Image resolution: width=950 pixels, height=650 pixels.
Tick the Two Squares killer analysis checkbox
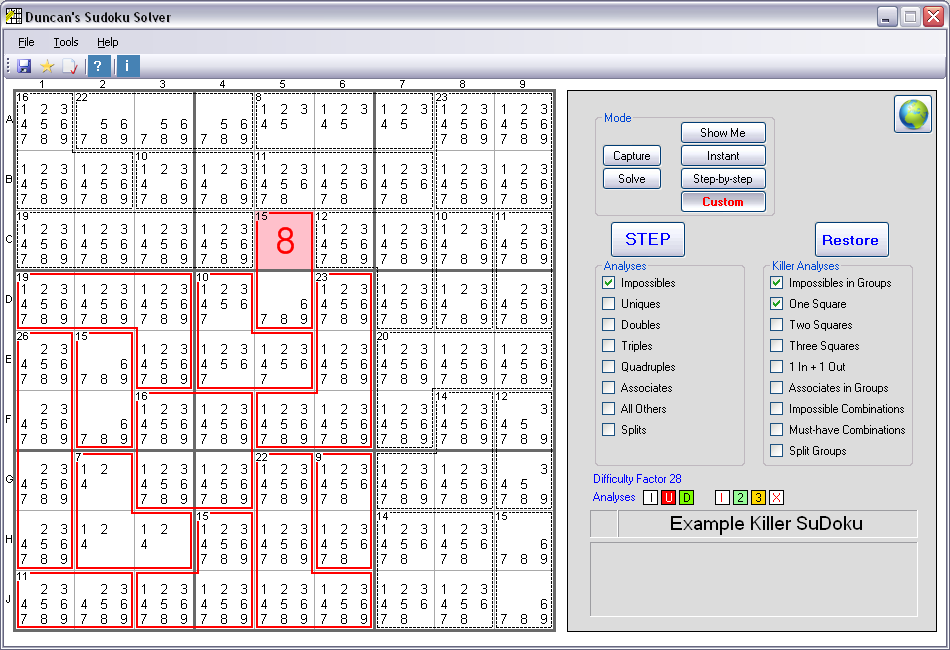[x=776, y=325]
